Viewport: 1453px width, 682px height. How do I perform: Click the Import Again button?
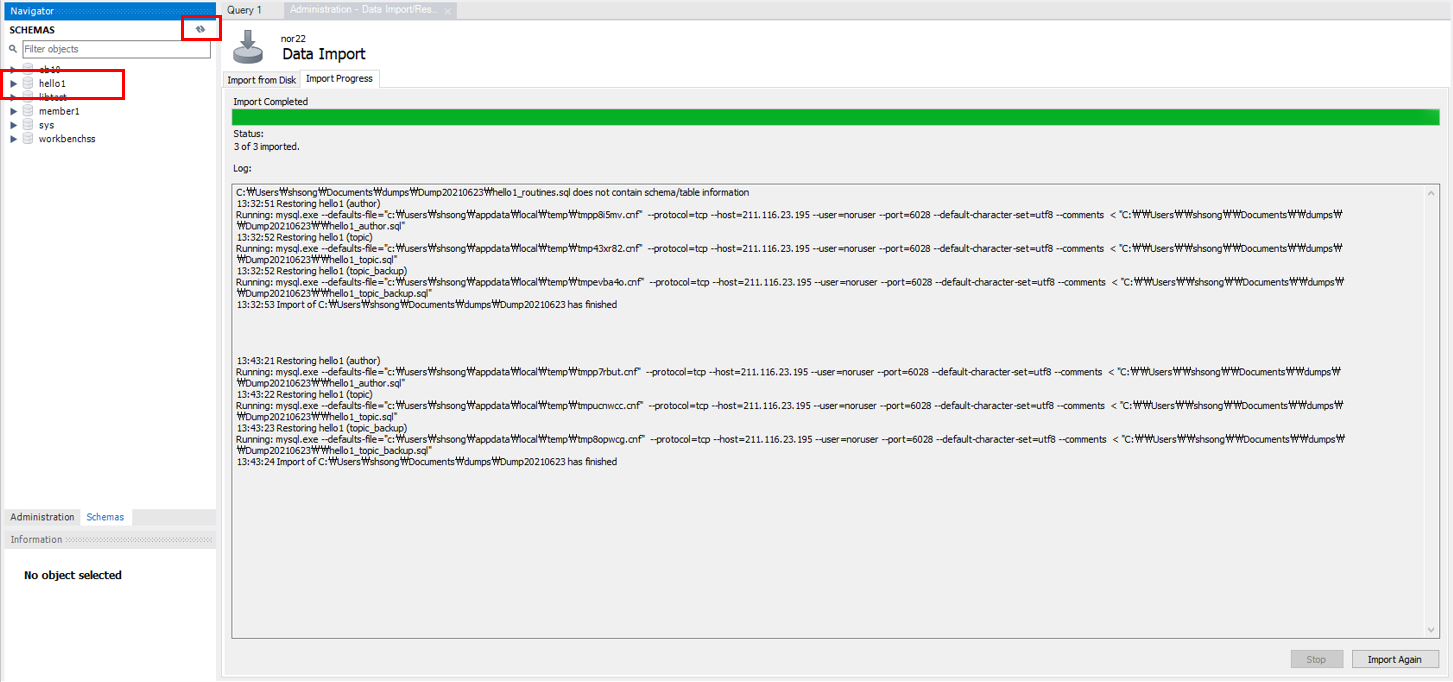(x=1395, y=659)
